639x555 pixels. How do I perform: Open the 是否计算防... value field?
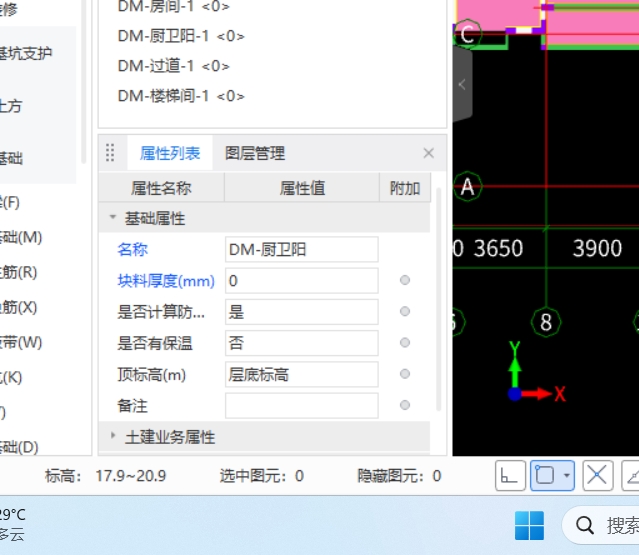(x=302, y=312)
